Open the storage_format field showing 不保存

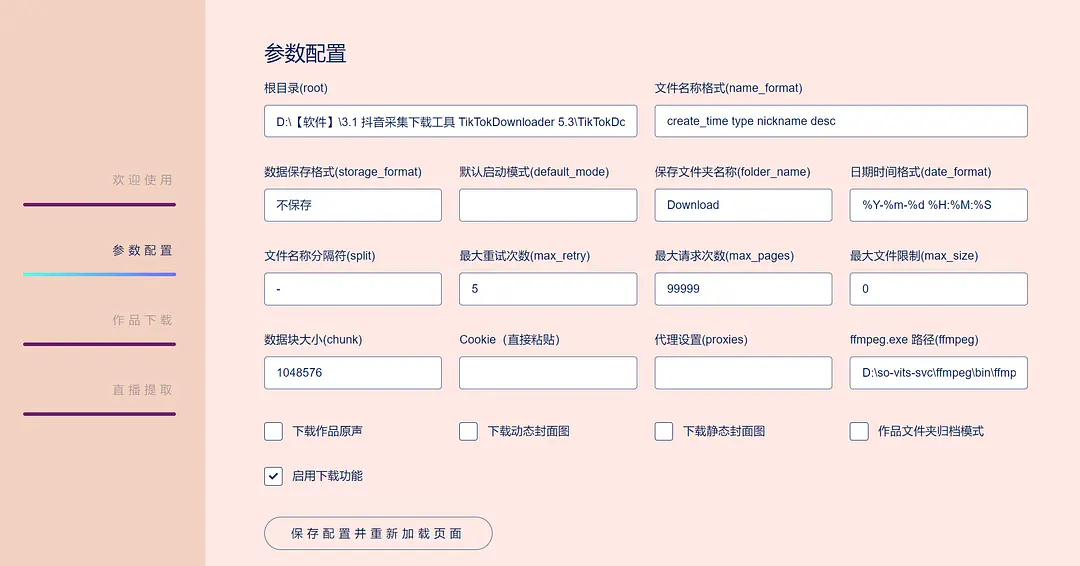[353, 205]
